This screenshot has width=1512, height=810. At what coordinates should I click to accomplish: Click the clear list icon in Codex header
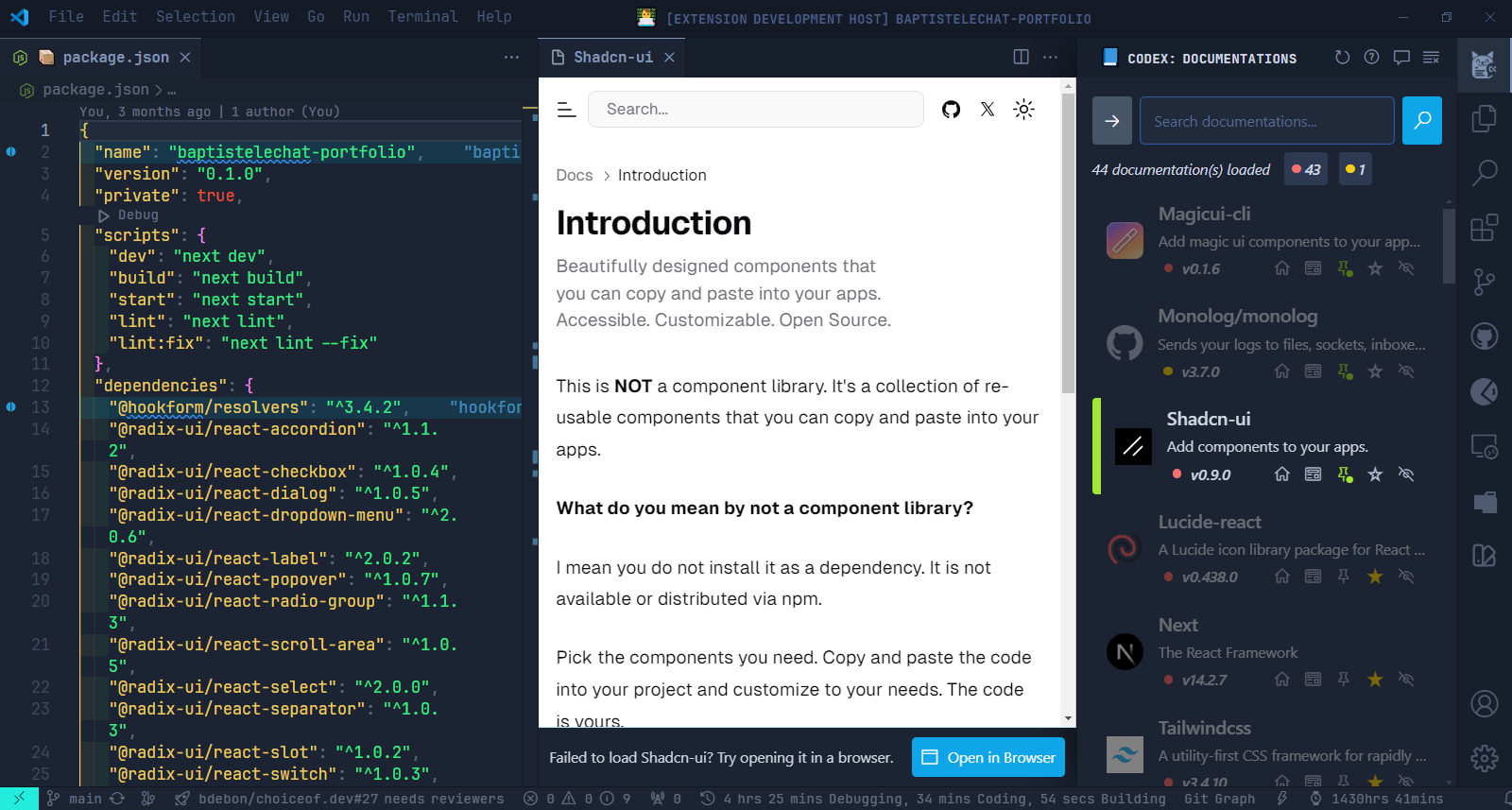tap(1432, 58)
